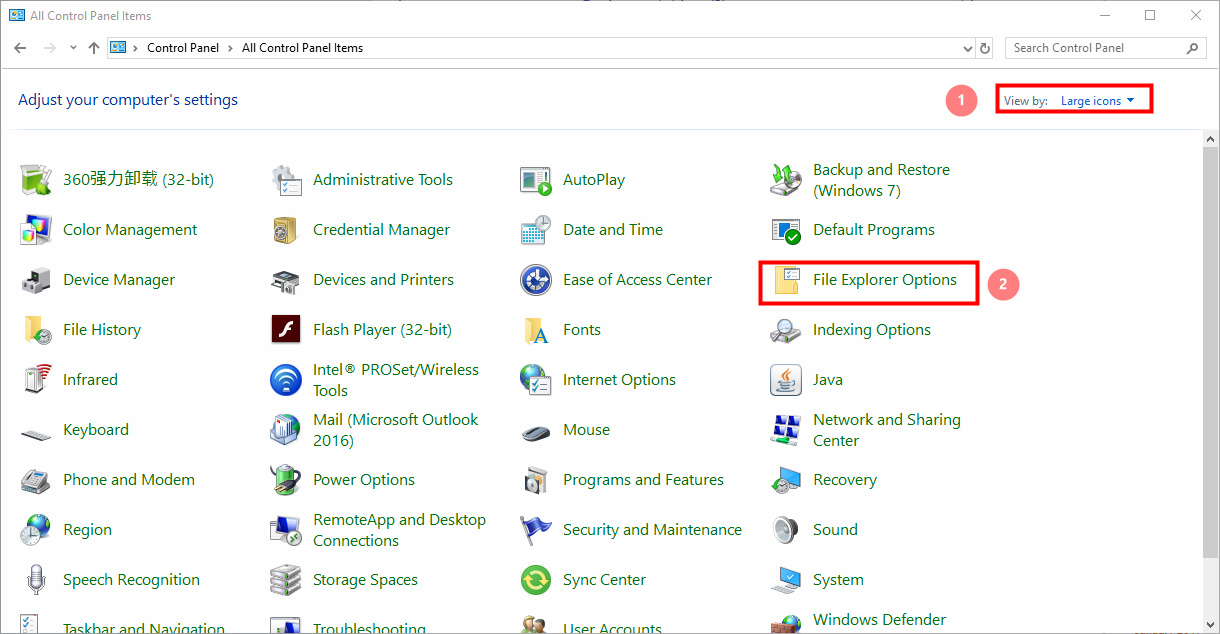
Task: Open the Backup and Restore icon
Action: pyautogui.click(x=786, y=180)
